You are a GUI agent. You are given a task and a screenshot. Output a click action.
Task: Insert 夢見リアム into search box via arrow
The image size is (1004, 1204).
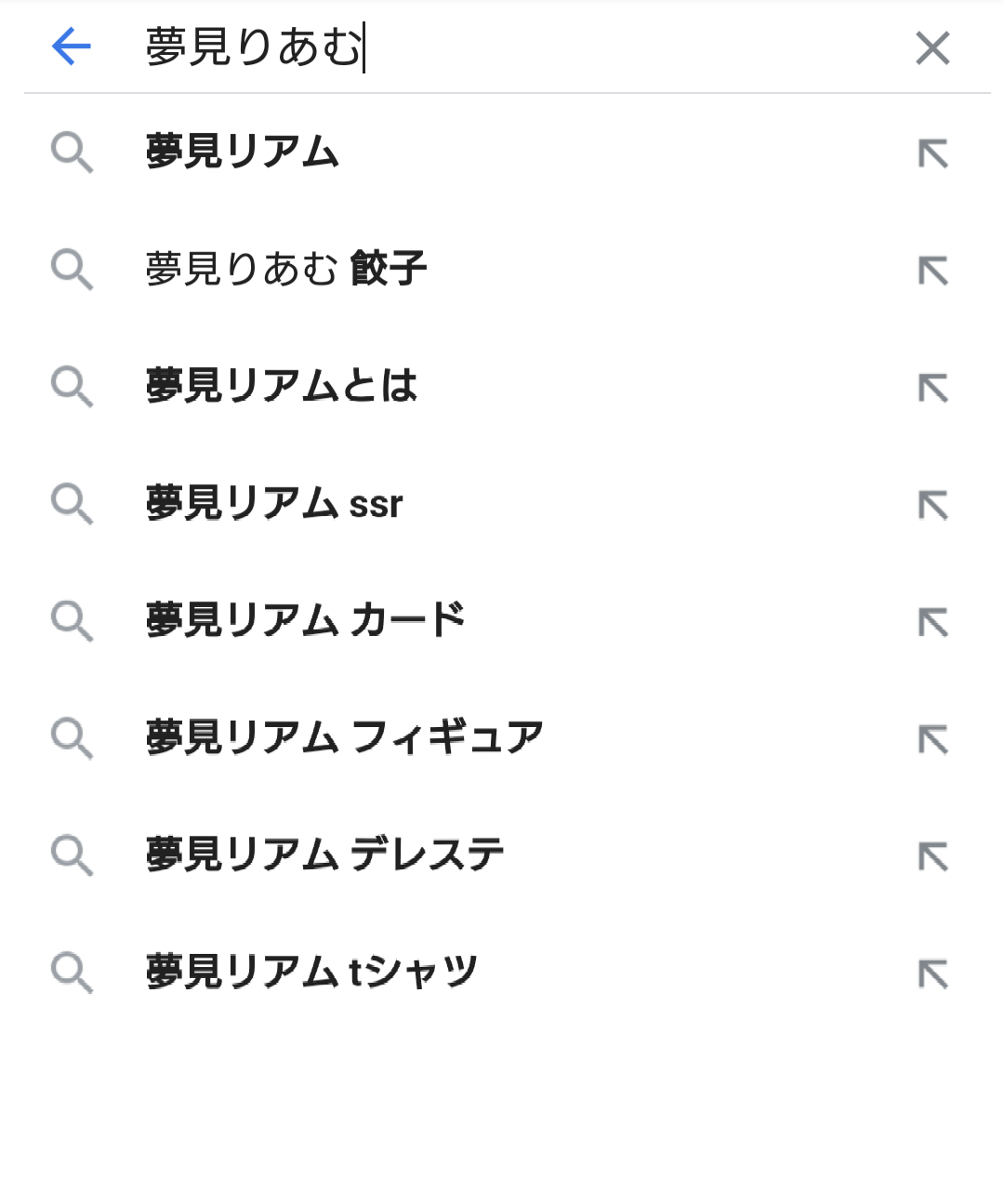point(932,153)
